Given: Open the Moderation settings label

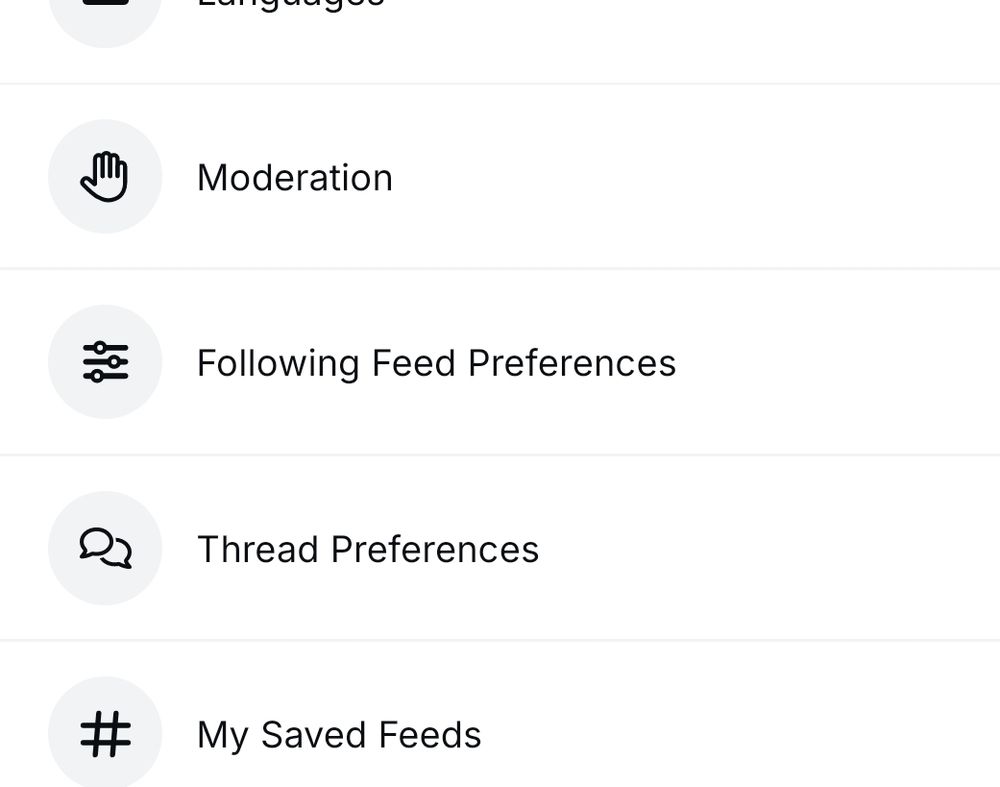Looking at the screenshot, I should coord(295,177).
